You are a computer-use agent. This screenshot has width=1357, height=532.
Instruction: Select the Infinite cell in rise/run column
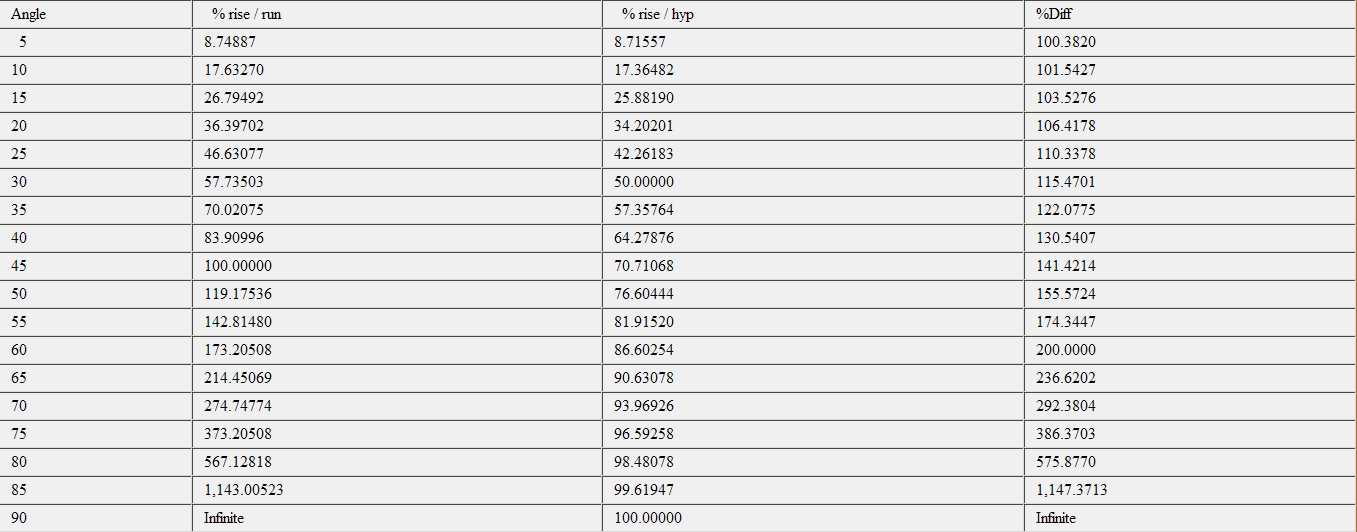[x=397, y=518]
